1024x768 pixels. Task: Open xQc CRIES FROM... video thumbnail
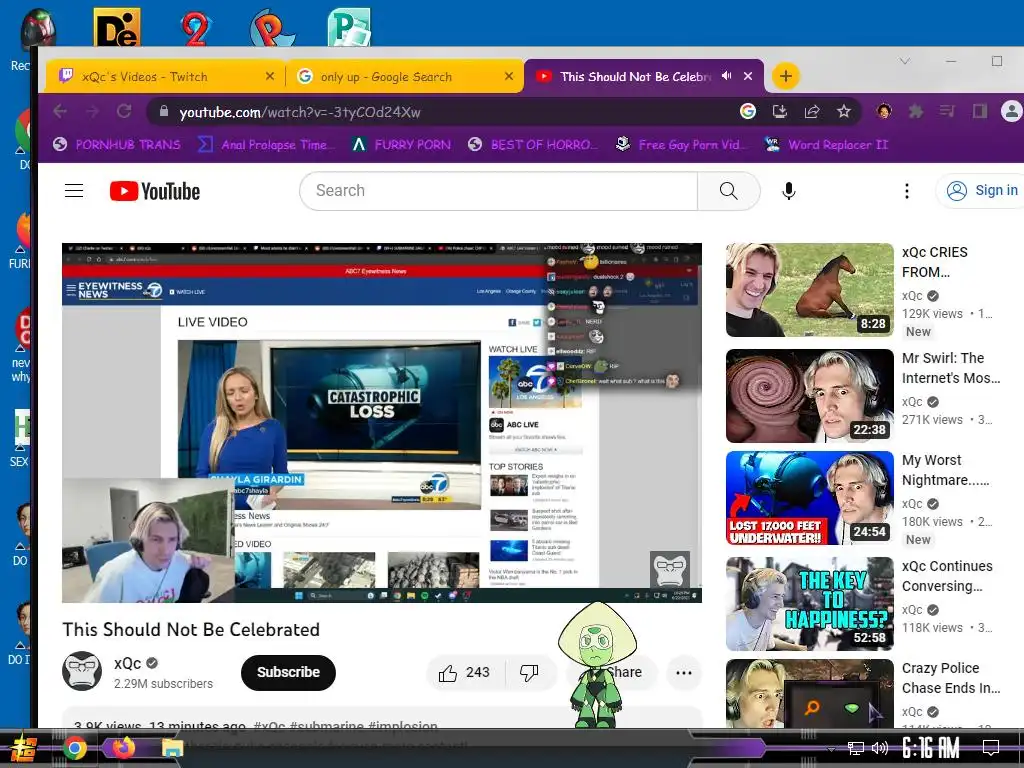point(809,289)
